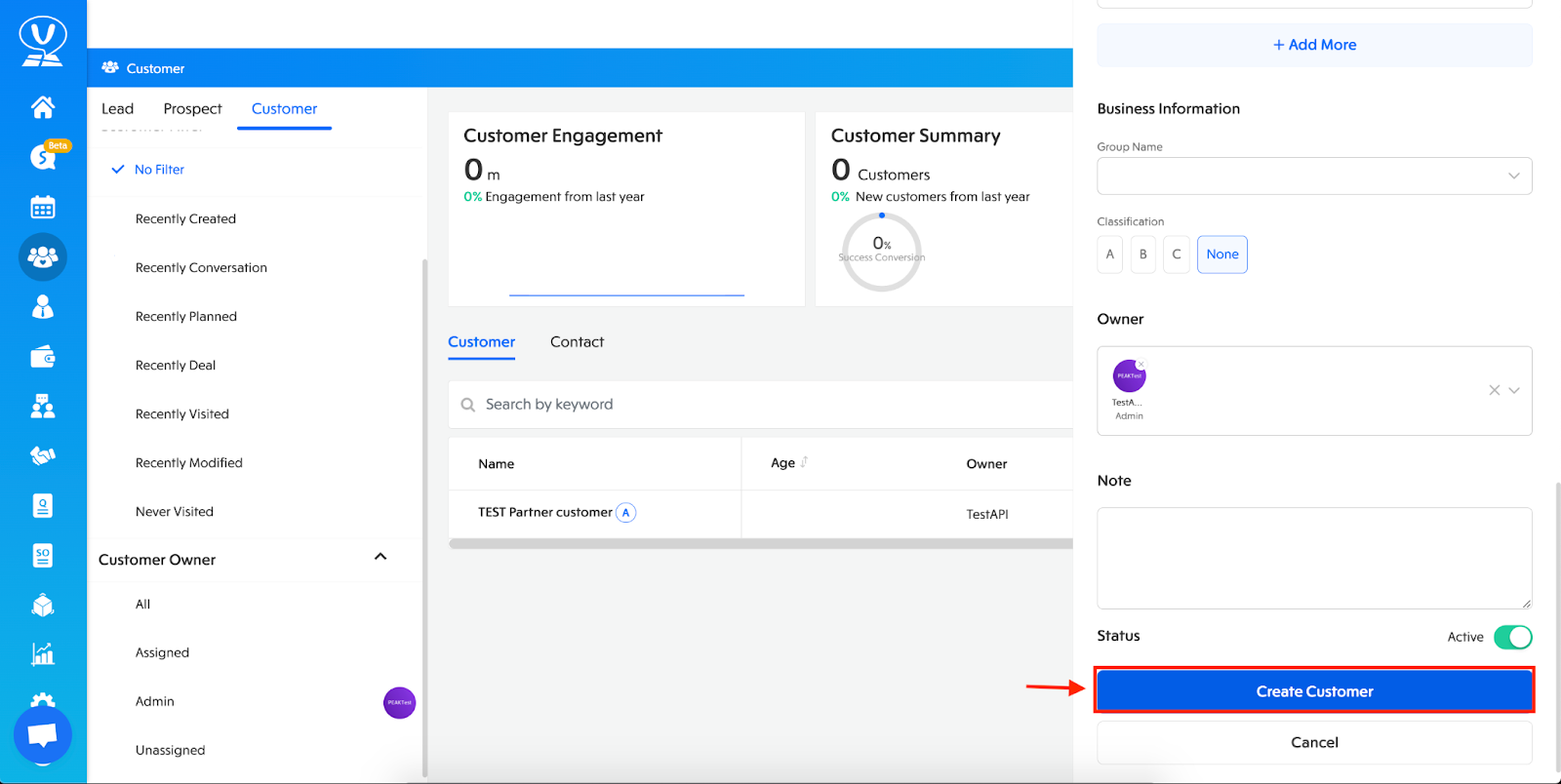Toggle the Active status switch
1561x784 pixels.
point(1513,637)
